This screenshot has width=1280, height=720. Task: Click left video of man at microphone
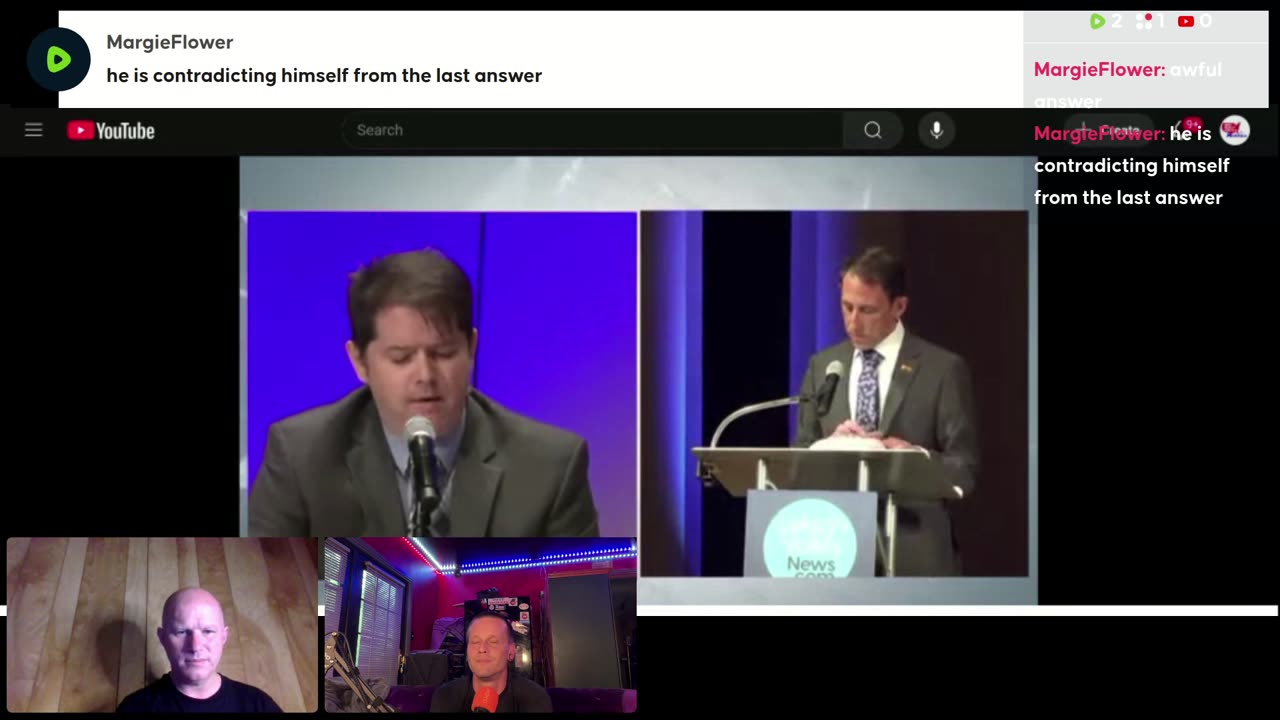click(442, 374)
